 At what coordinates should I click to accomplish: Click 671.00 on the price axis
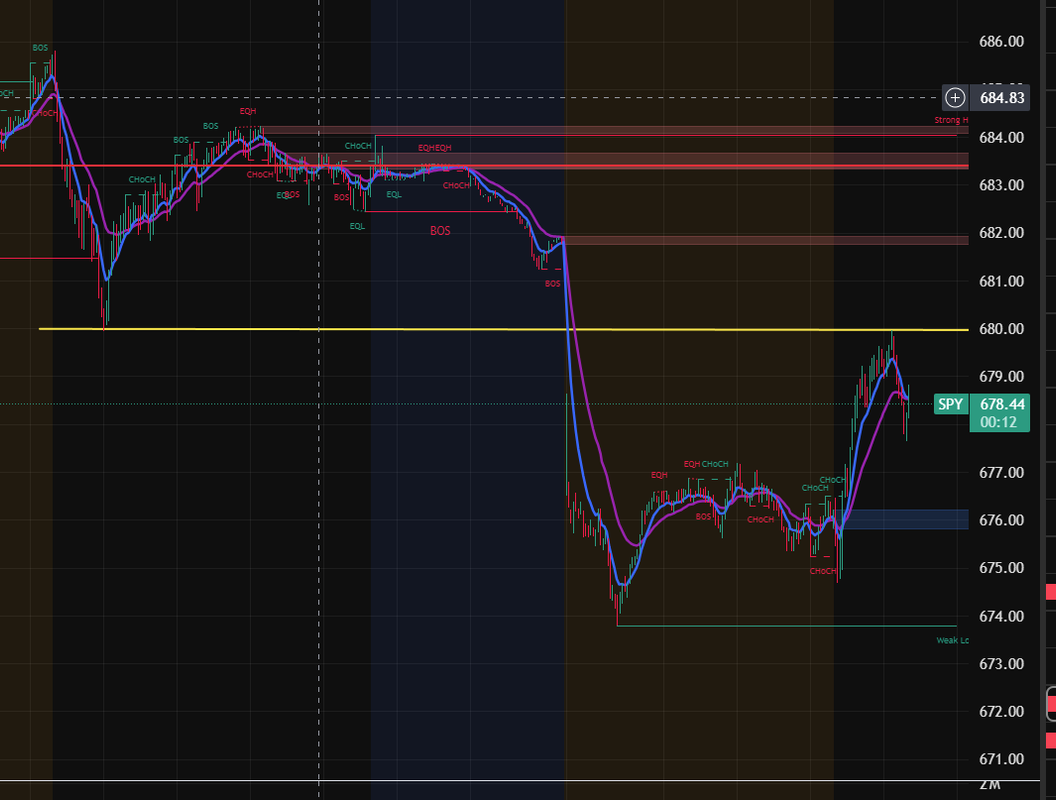point(1001,760)
